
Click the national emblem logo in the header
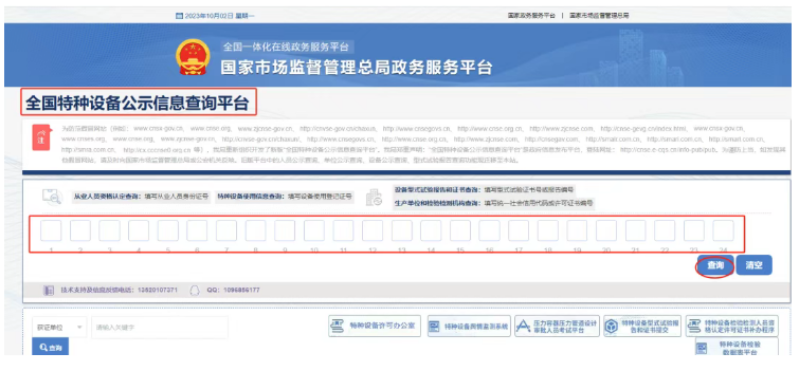pos(193,57)
